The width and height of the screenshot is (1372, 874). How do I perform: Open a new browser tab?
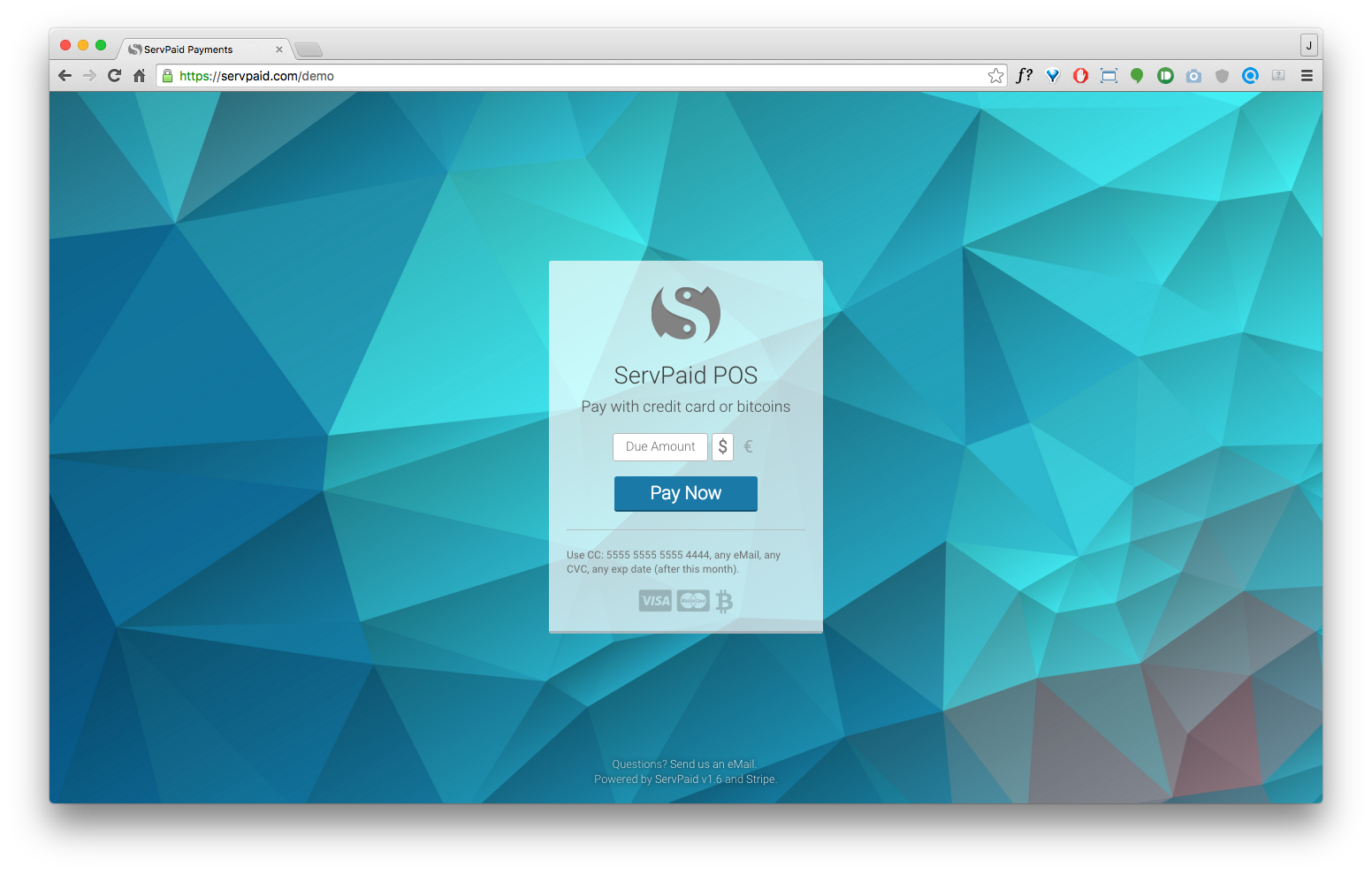click(x=309, y=49)
